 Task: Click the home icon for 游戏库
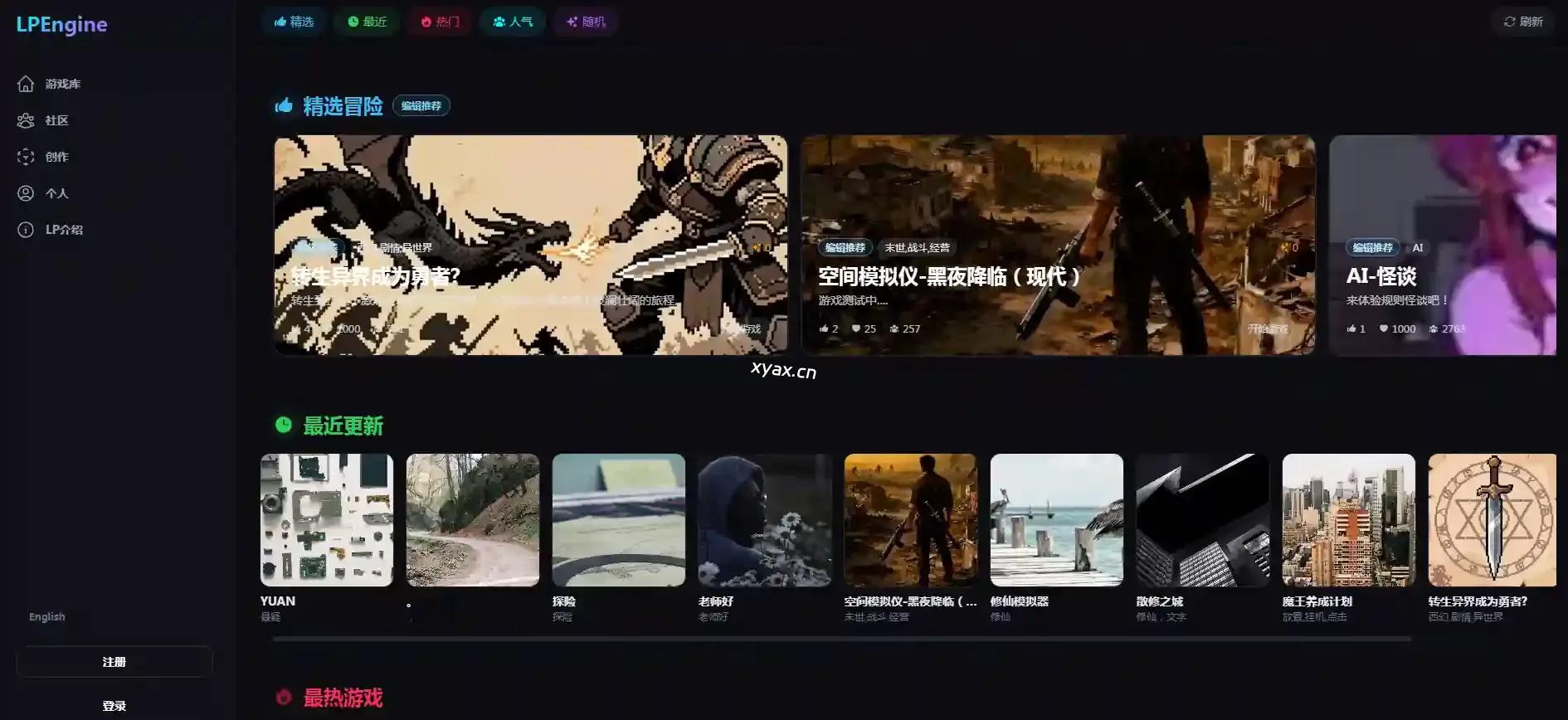(26, 84)
